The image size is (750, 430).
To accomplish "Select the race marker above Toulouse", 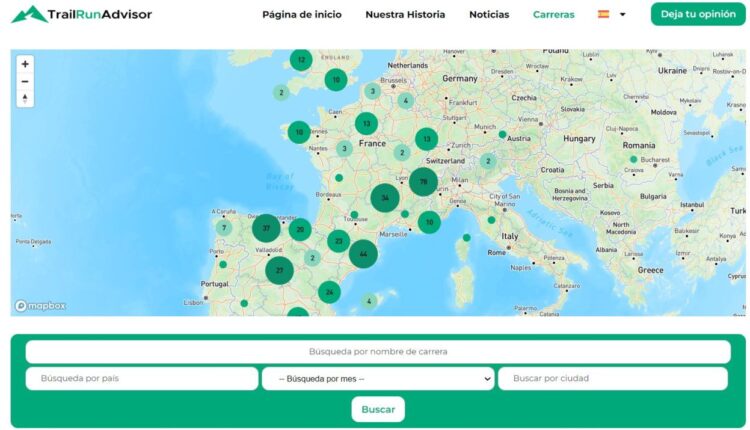I will [354, 215].
